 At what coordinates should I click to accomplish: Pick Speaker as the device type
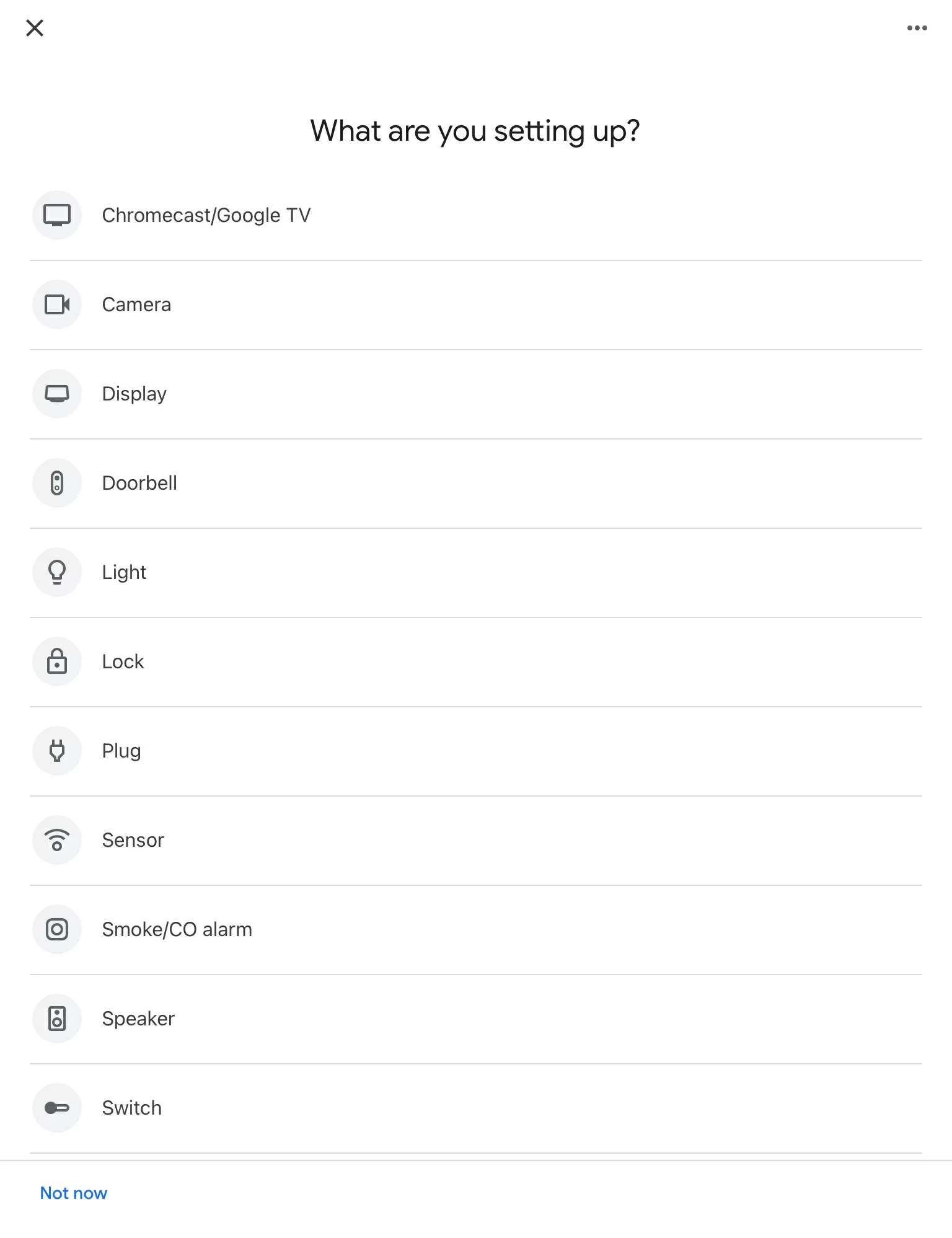coord(138,1019)
